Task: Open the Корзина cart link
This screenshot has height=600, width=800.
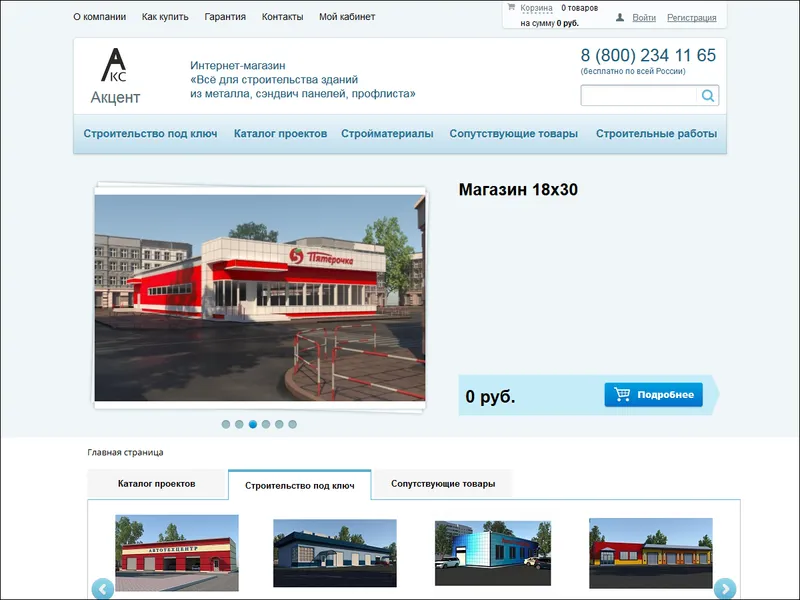Action: (x=536, y=8)
